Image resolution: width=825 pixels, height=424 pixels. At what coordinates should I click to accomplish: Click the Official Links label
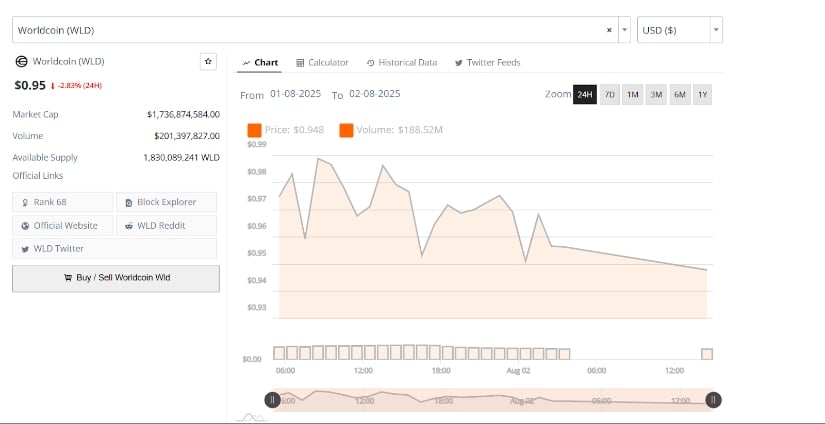point(38,176)
